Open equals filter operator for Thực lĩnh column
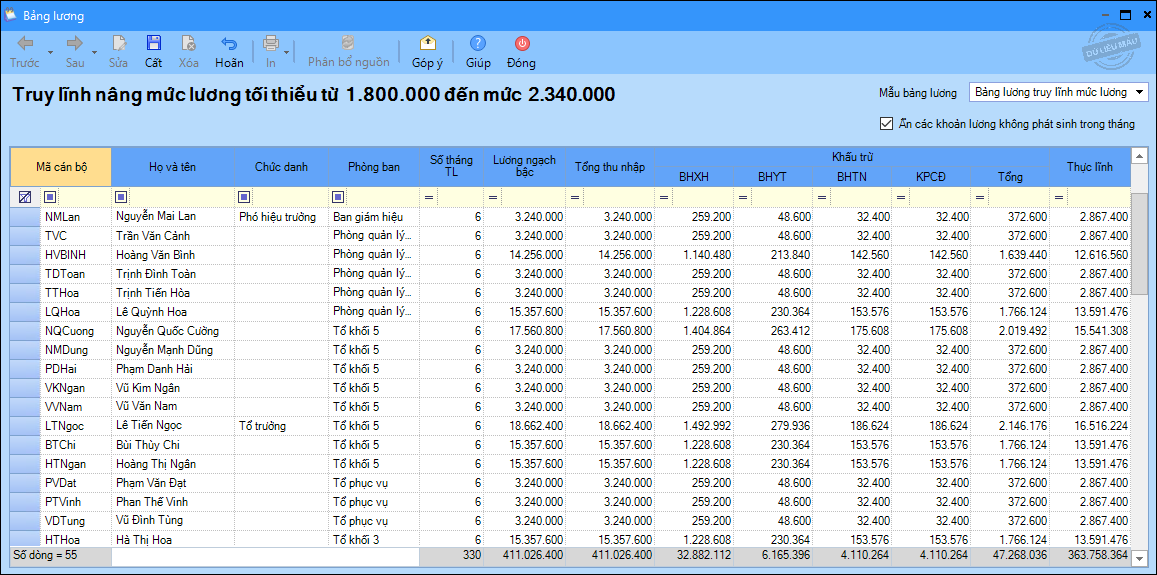 click(x=1059, y=197)
